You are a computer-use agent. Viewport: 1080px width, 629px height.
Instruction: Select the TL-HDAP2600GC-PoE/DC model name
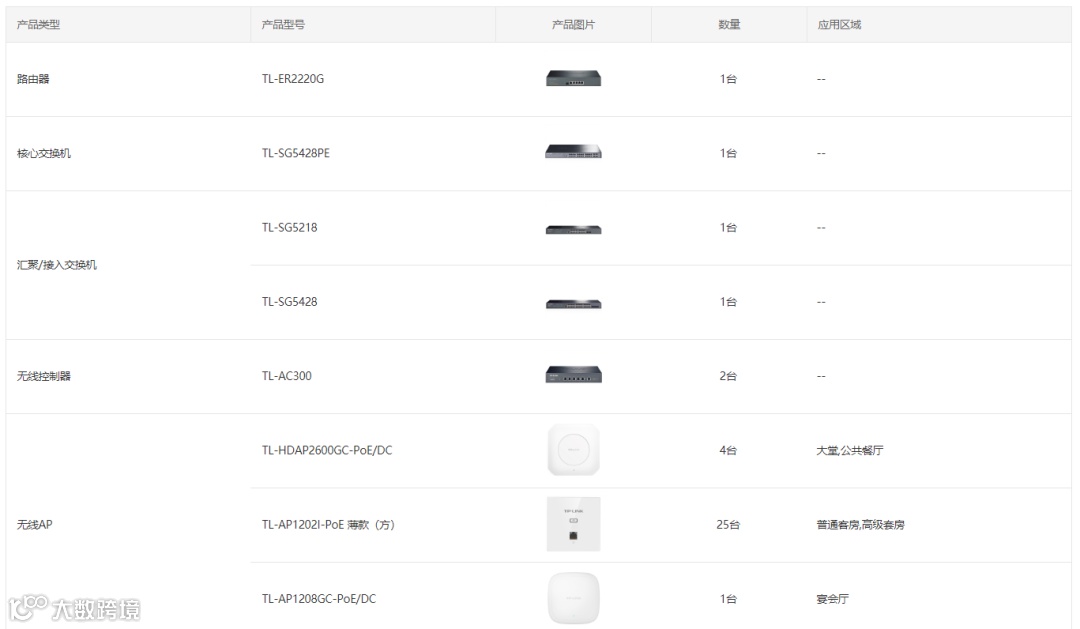(327, 451)
